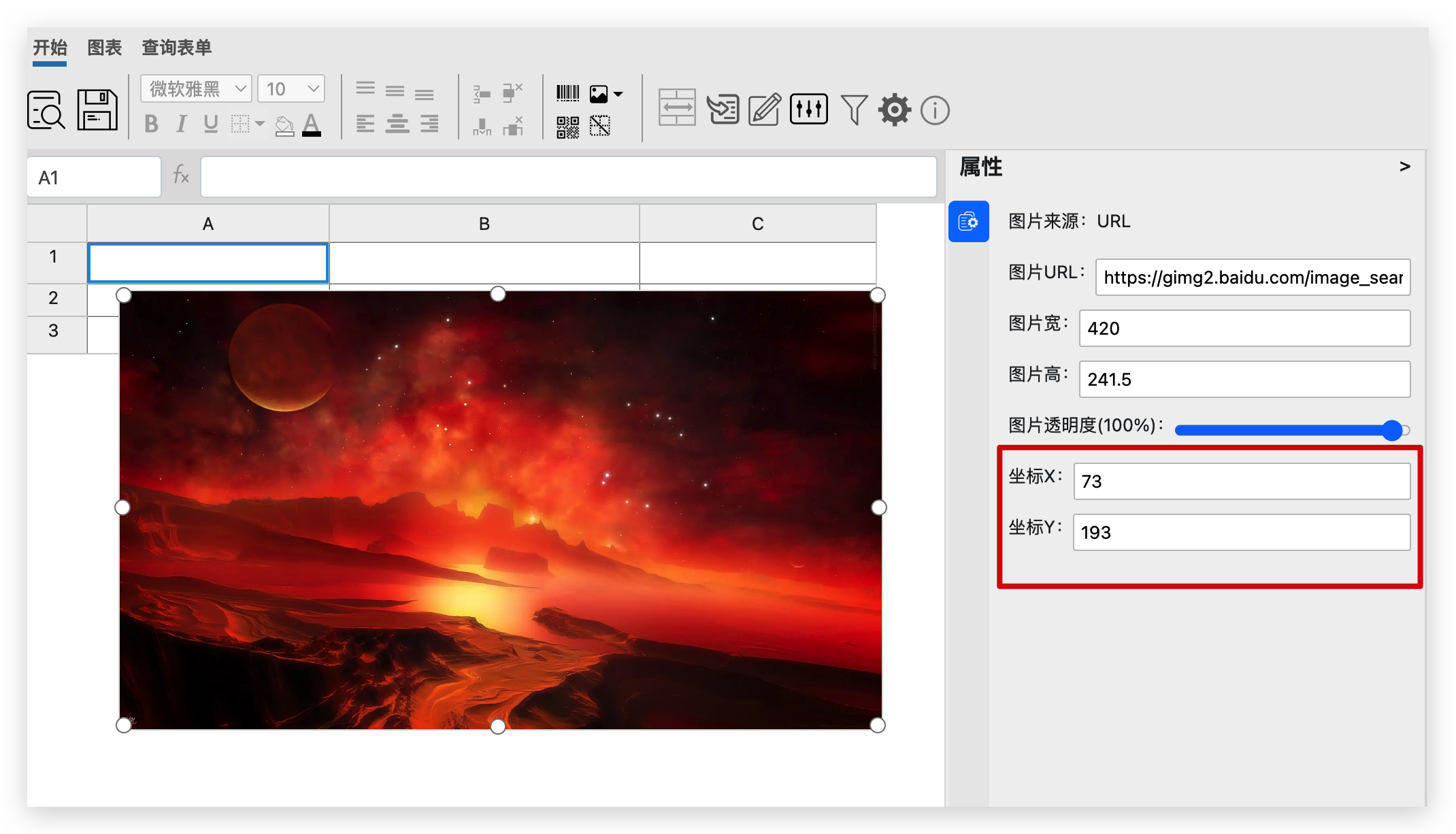Click the filter funnel icon
This screenshot has height=834, width=1456.
(x=854, y=109)
